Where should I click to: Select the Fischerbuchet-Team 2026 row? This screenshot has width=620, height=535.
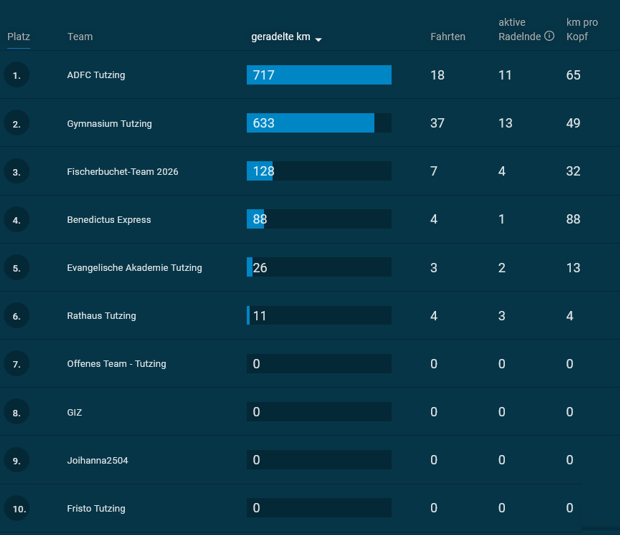coord(310,171)
